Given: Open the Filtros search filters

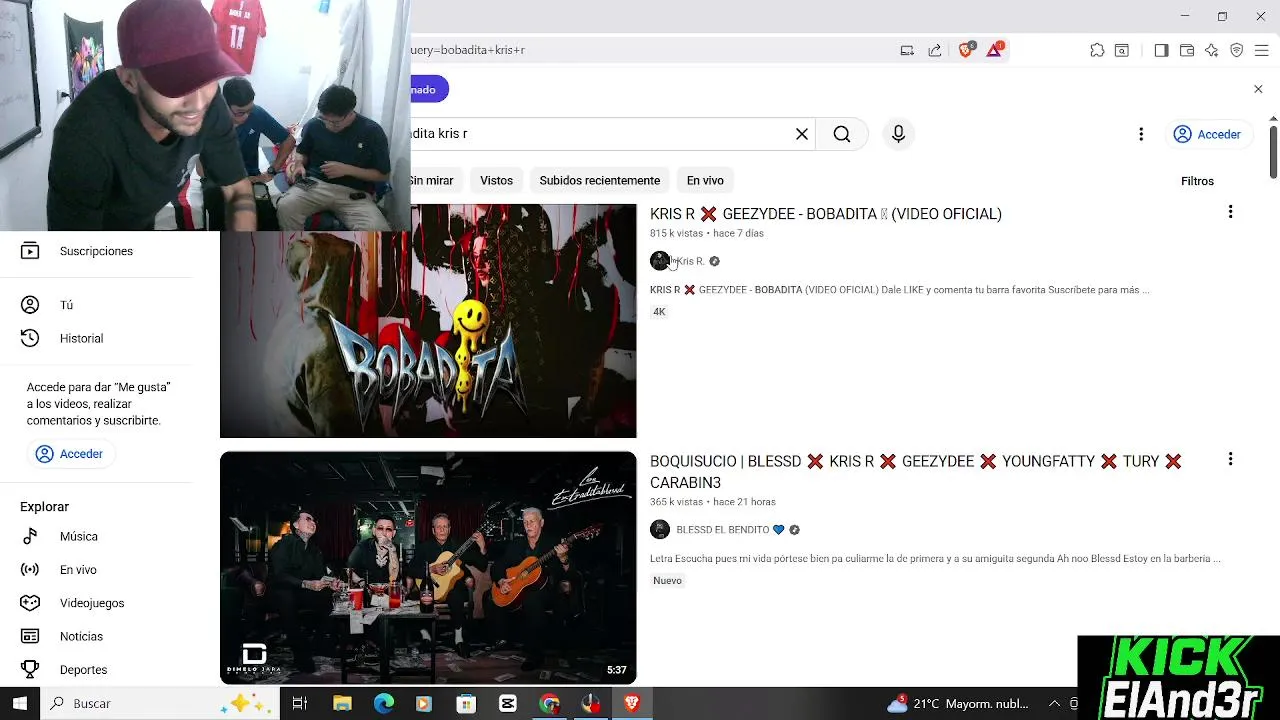Looking at the screenshot, I should click(x=1197, y=181).
